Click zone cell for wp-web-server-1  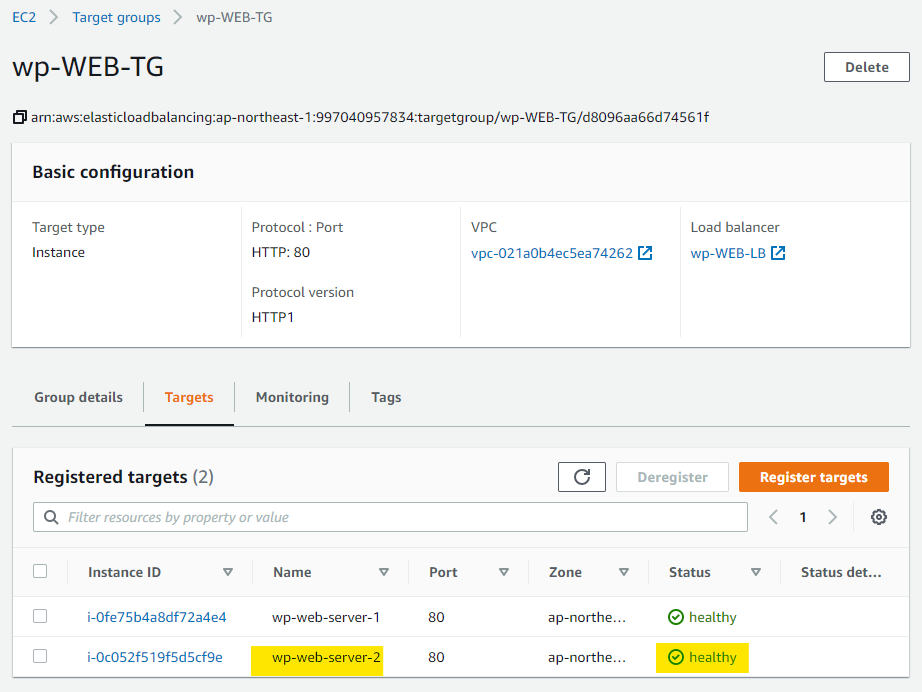tap(587, 617)
